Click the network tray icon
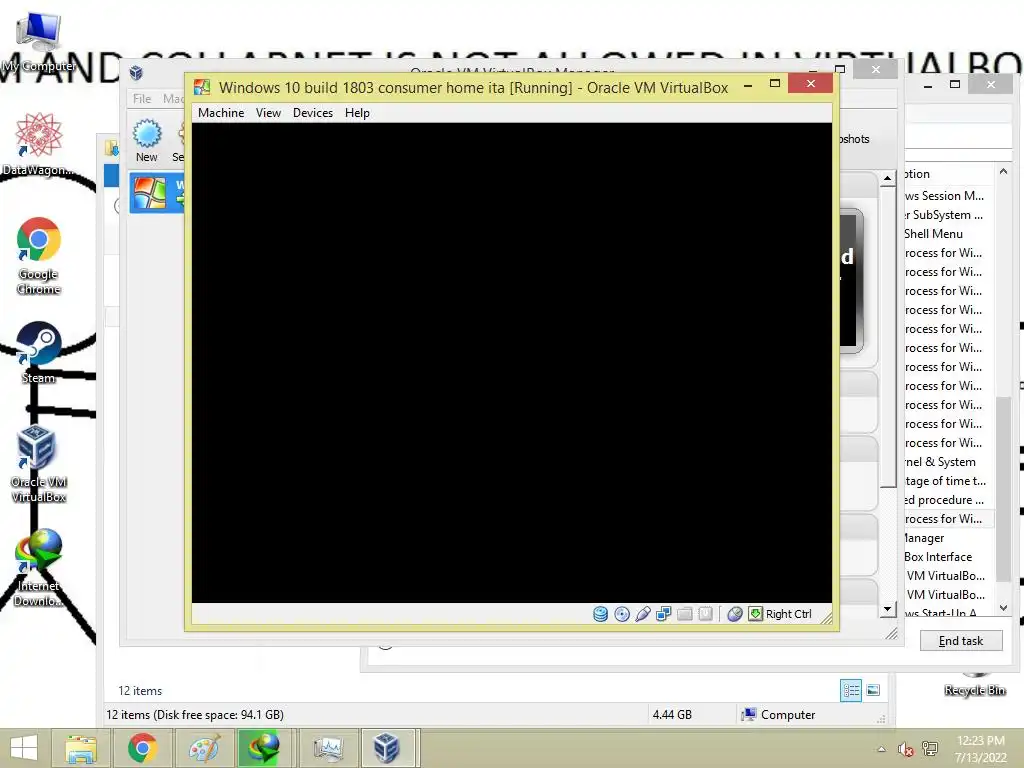This screenshot has width=1024, height=768. [930, 749]
